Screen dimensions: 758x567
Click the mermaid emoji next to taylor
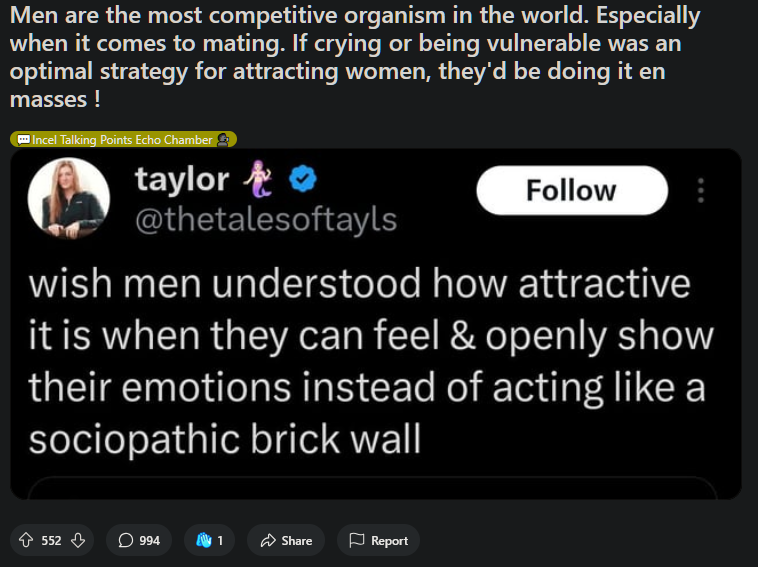[258, 178]
